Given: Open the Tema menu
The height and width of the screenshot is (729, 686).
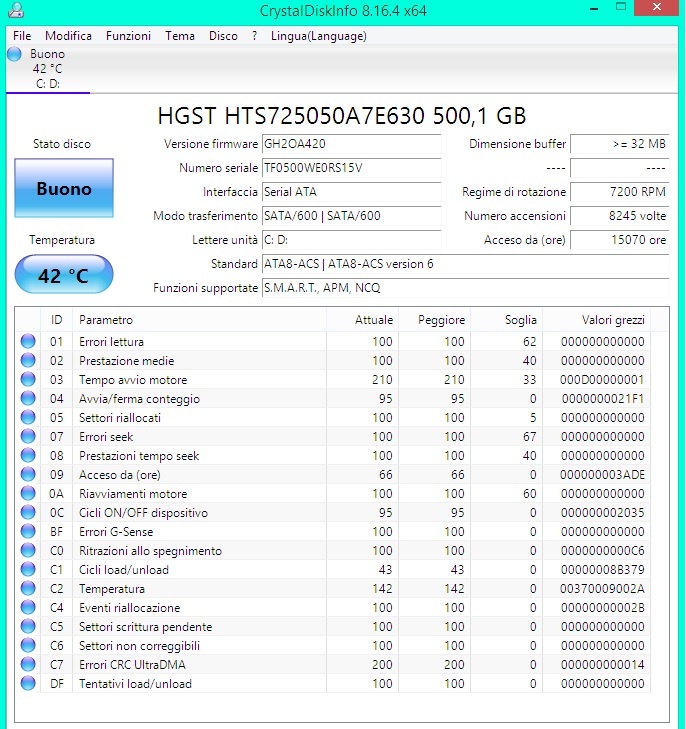Looking at the screenshot, I should point(180,36).
